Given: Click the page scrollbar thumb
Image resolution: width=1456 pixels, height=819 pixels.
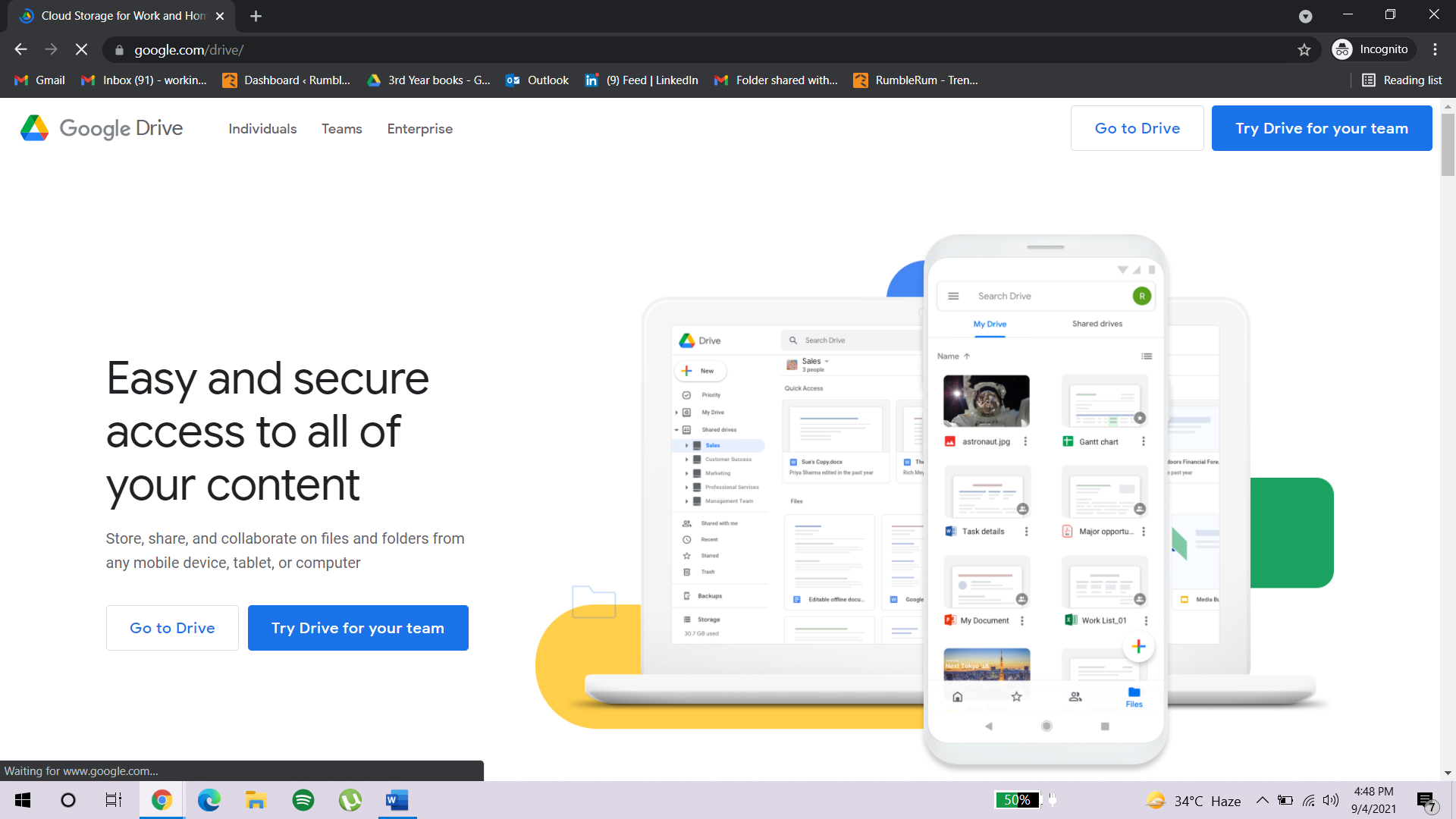Looking at the screenshot, I should click(x=1448, y=144).
